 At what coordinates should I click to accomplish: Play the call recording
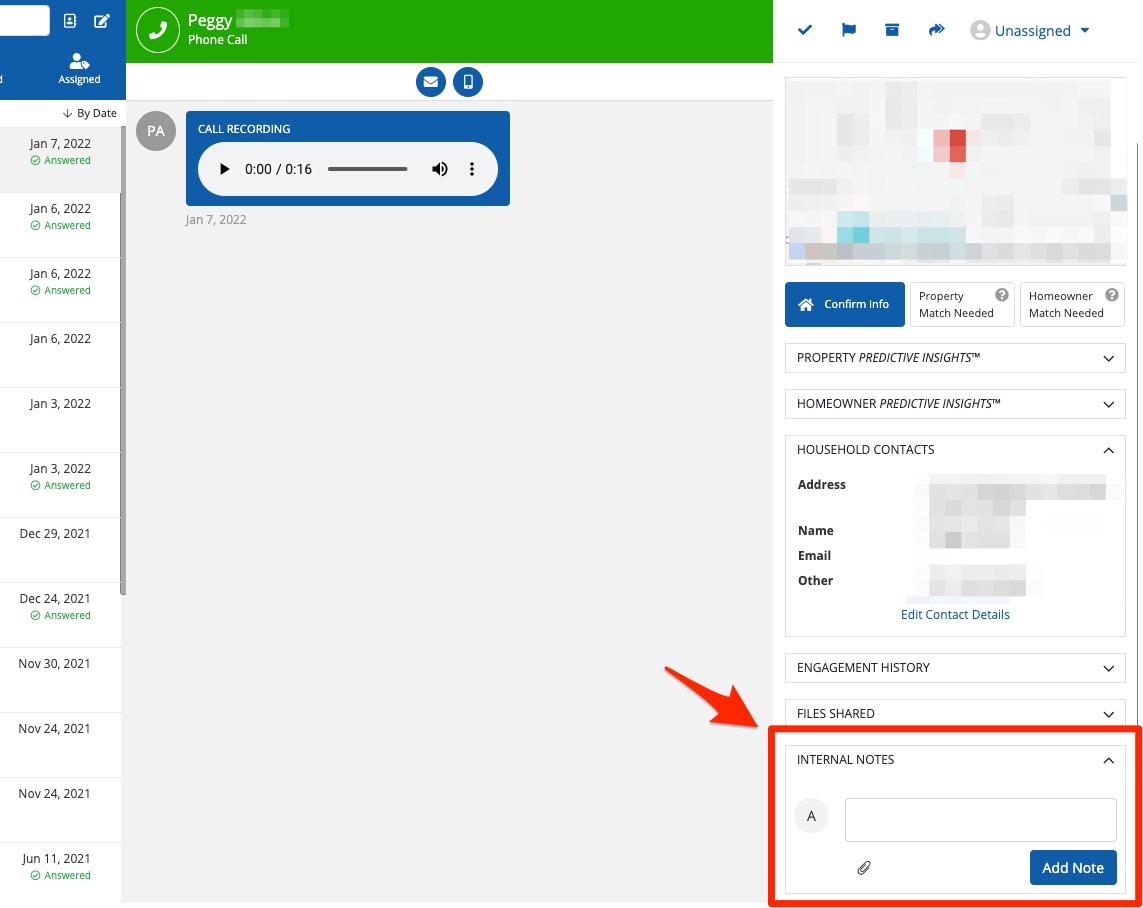coord(225,169)
